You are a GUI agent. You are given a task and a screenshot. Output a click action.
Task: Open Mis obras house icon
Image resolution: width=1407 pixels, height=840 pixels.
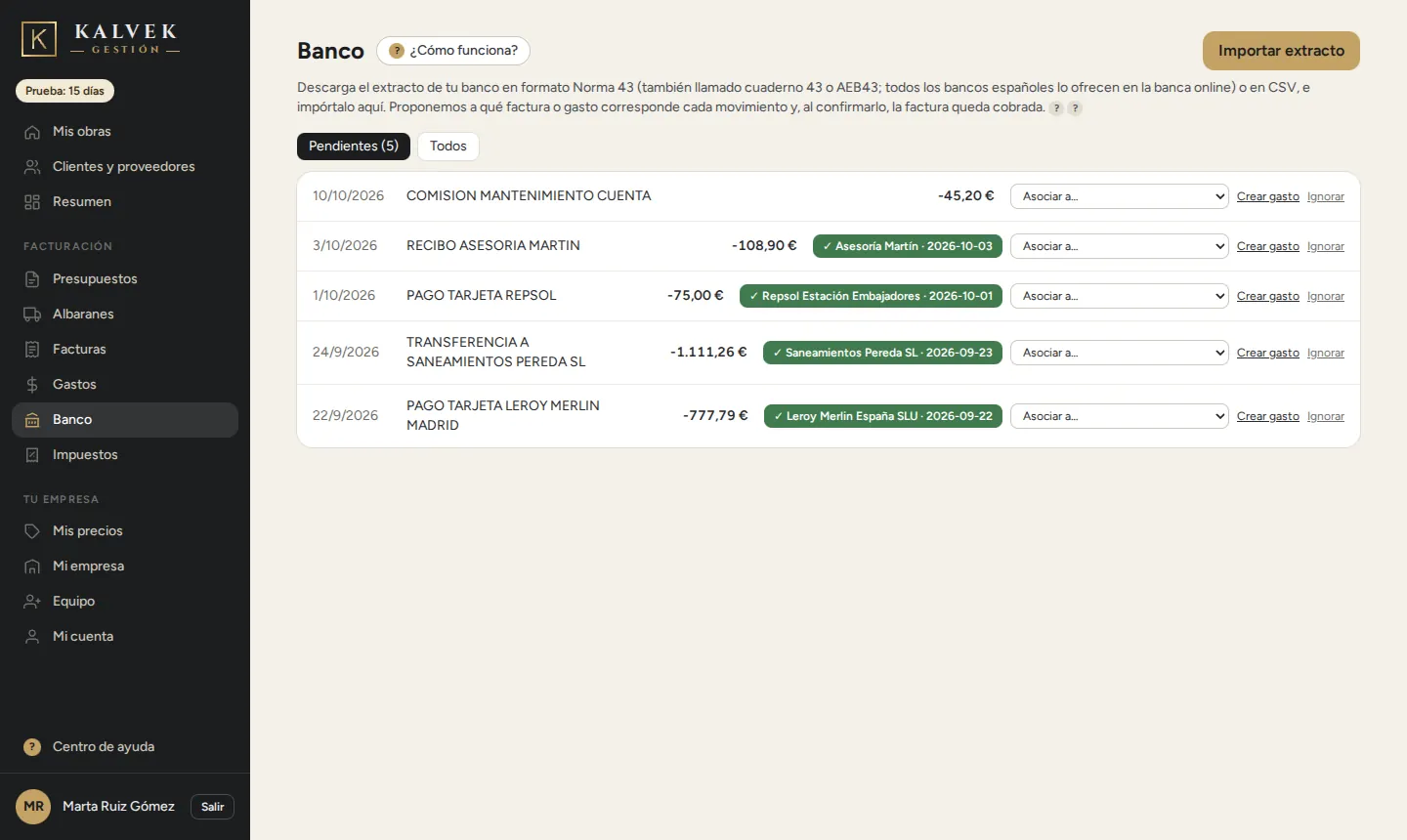point(32,132)
